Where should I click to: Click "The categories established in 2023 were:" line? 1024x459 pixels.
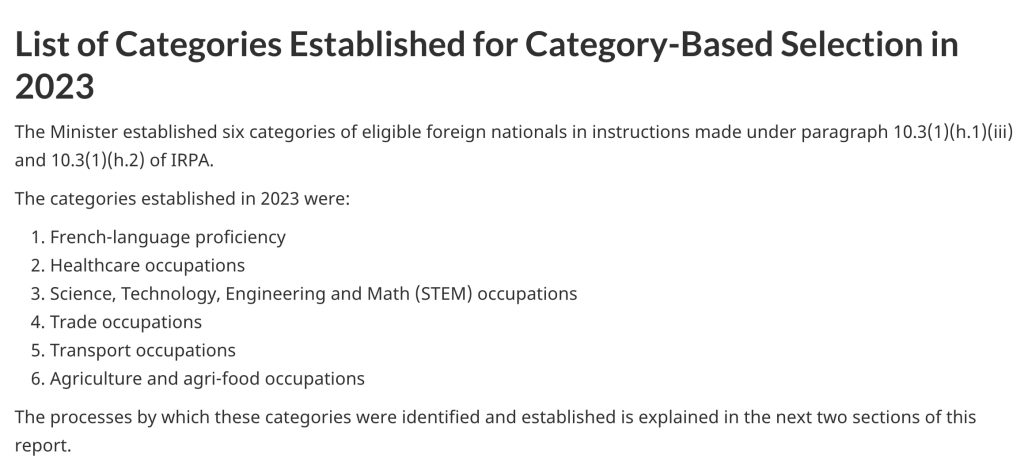182,198
